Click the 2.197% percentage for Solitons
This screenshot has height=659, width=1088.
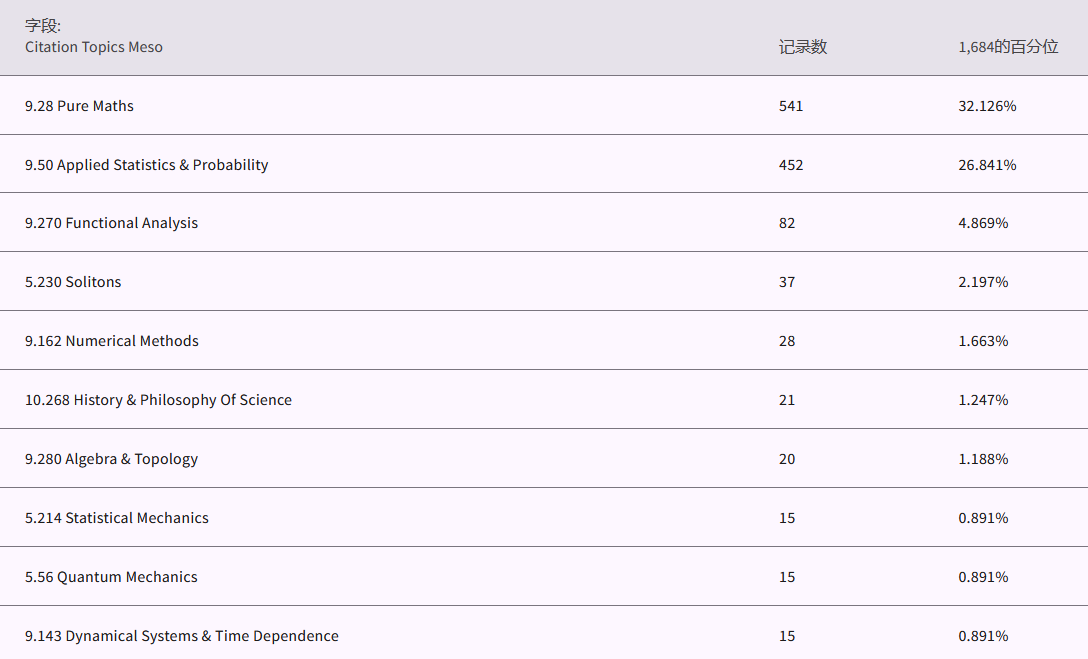[982, 282]
